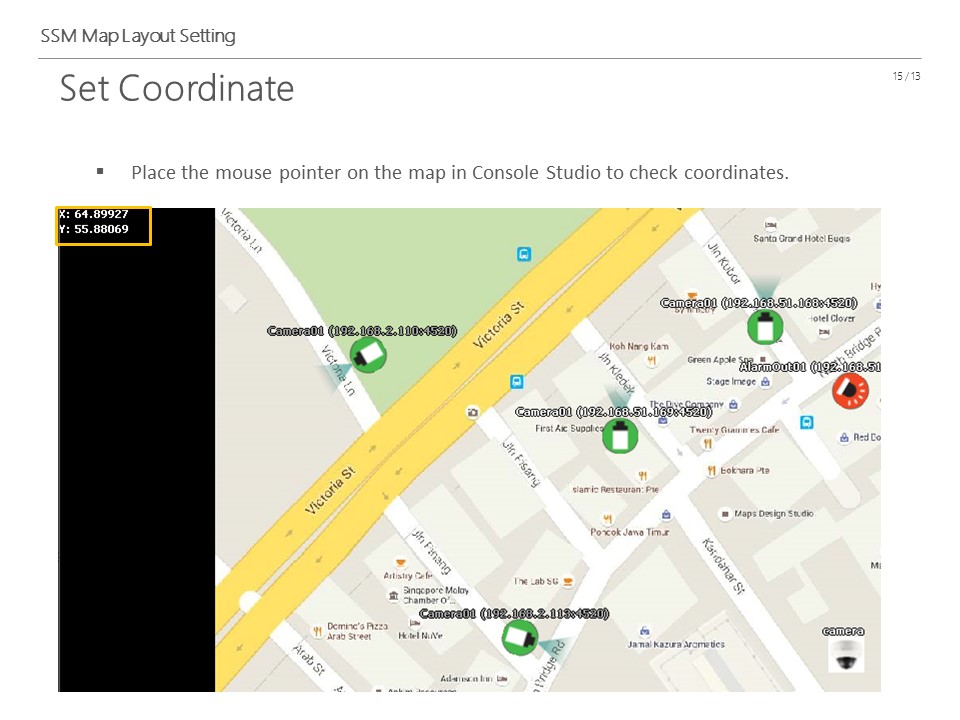Click the Adamson Inn bed icon
The image size is (960, 720).
click(502, 678)
